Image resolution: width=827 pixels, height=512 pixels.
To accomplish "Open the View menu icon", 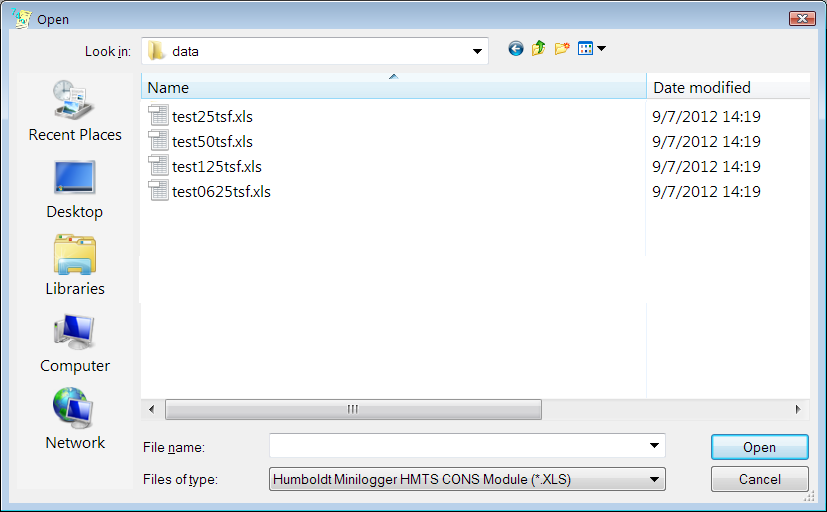I will pyautogui.click(x=592, y=49).
